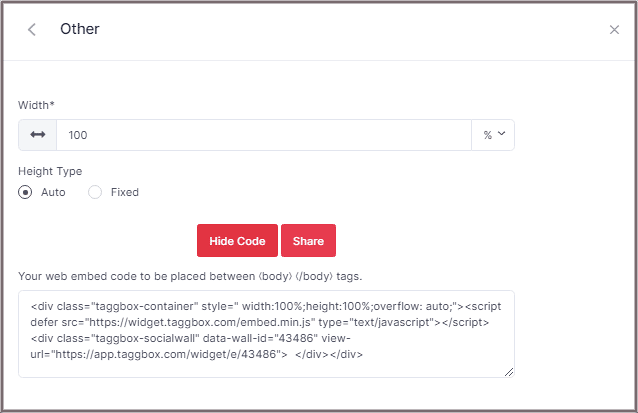The height and width of the screenshot is (413, 638).
Task: Open the % unit dropdown
Action: (x=493, y=135)
